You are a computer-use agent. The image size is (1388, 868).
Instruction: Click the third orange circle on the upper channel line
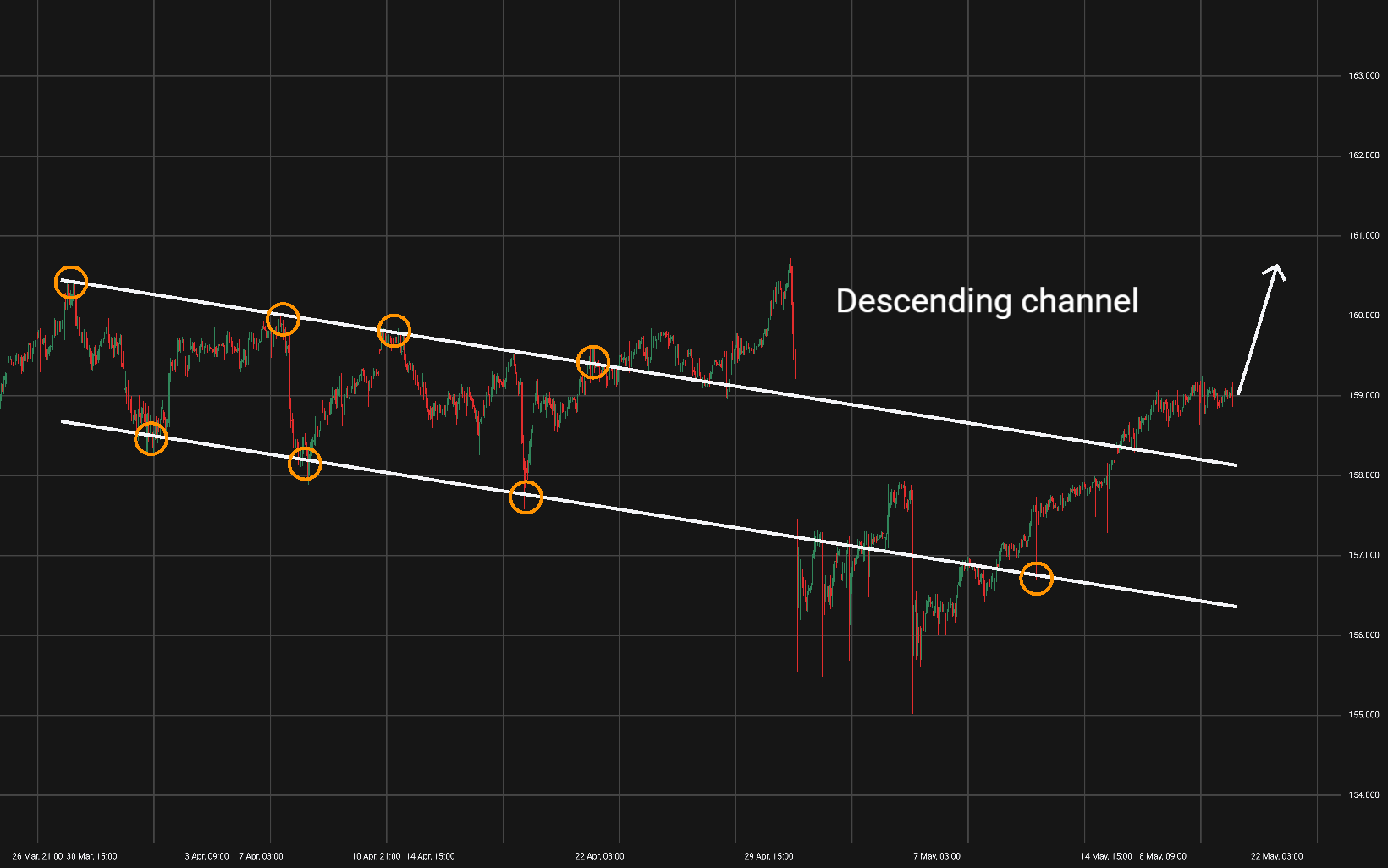(x=394, y=331)
